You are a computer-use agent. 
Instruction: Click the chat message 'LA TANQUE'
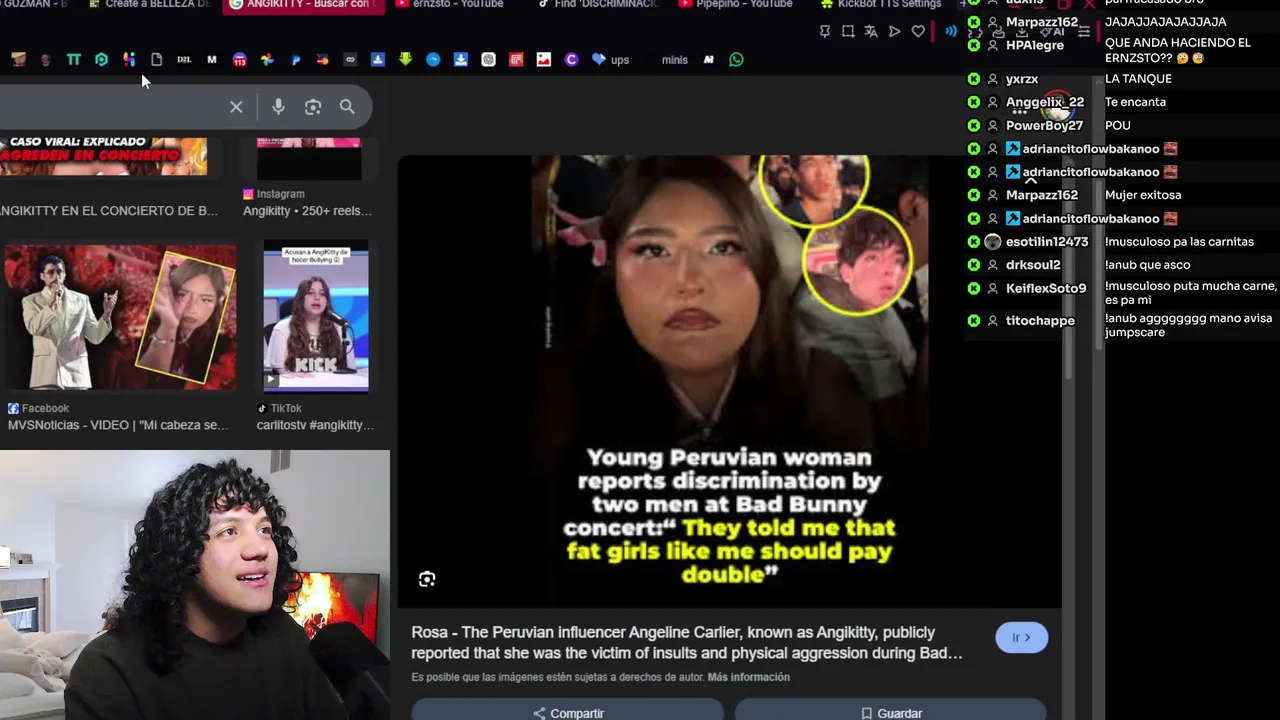(x=1138, y=79)
